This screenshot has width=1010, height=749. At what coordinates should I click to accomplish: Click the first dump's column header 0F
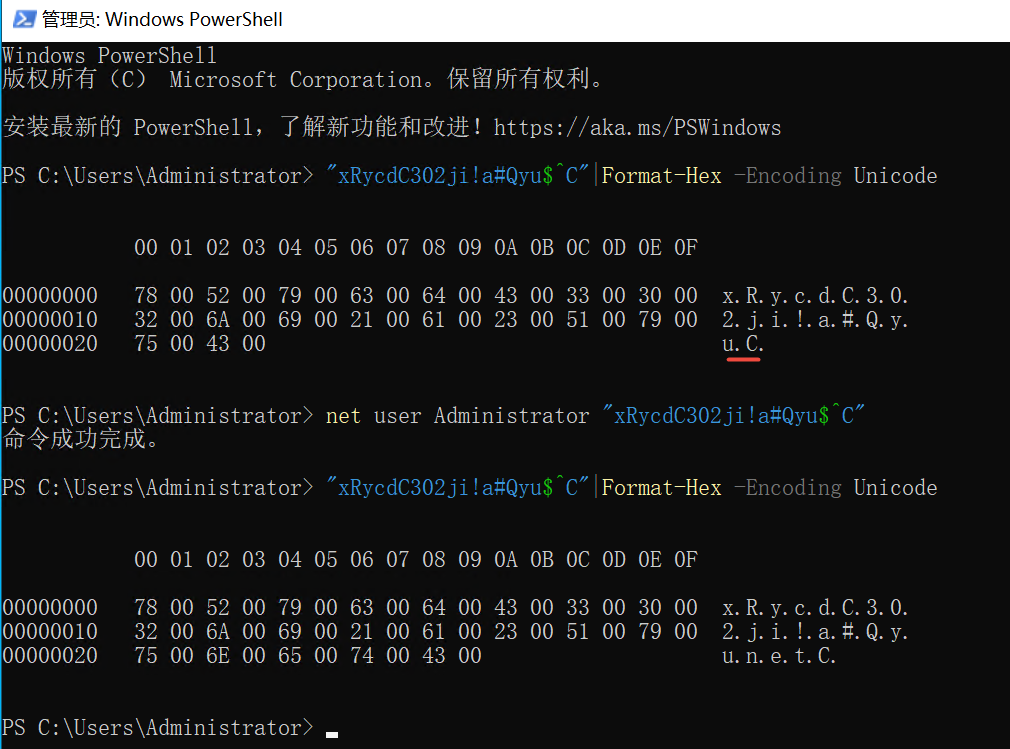point(685,247)
